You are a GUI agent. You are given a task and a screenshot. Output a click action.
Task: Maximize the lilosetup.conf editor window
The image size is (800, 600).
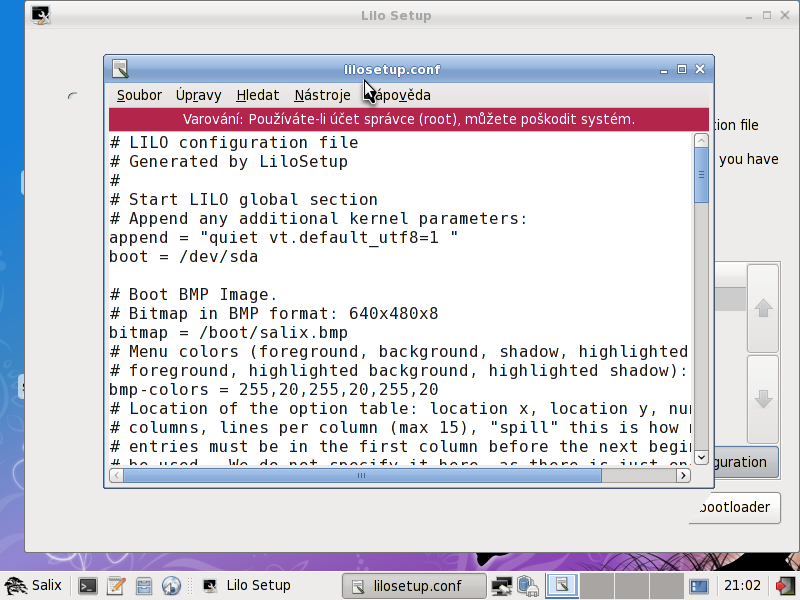(682, 69)
